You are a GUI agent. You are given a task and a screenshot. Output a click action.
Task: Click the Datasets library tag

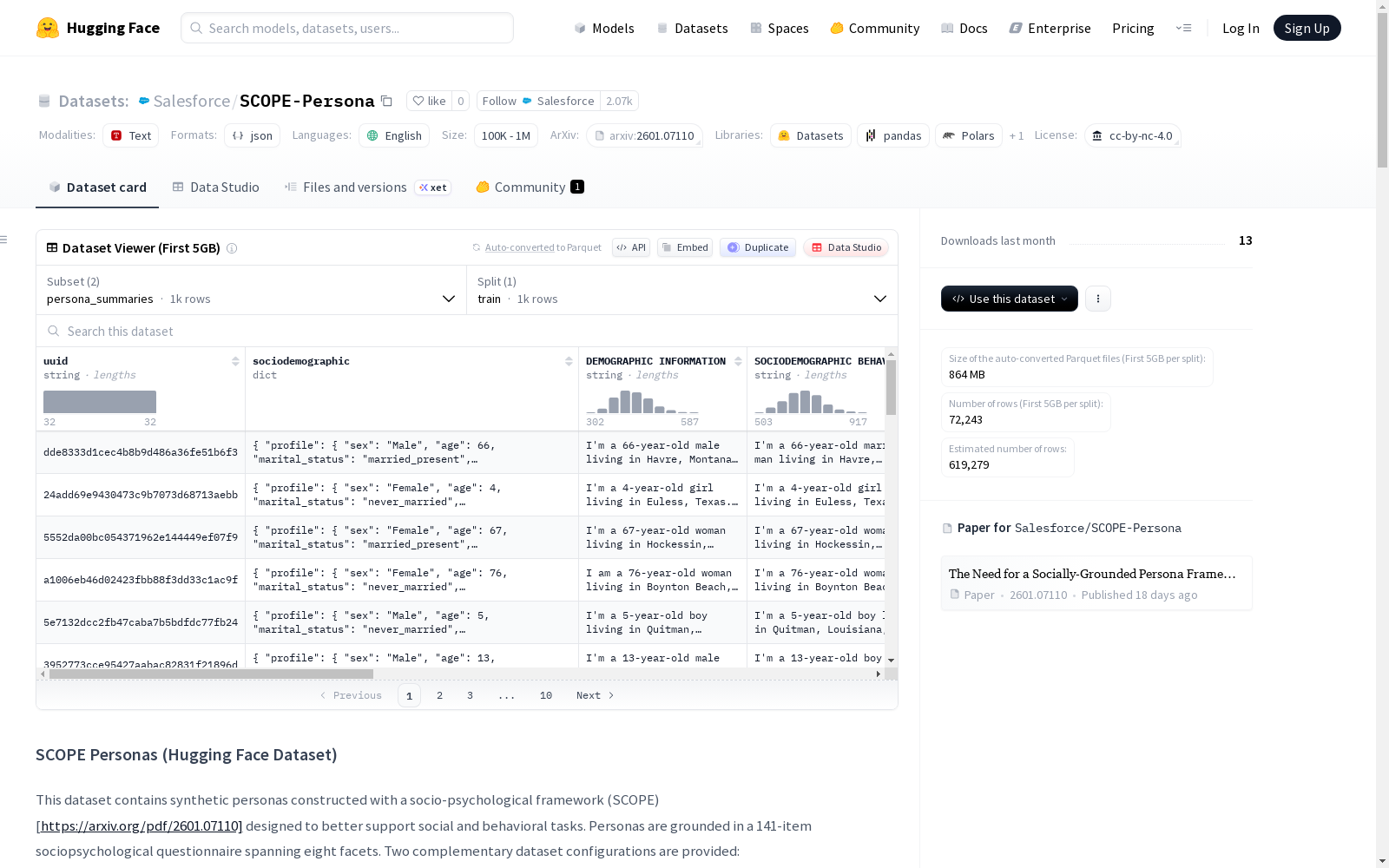pyautogui.click(x=811, y=135)
